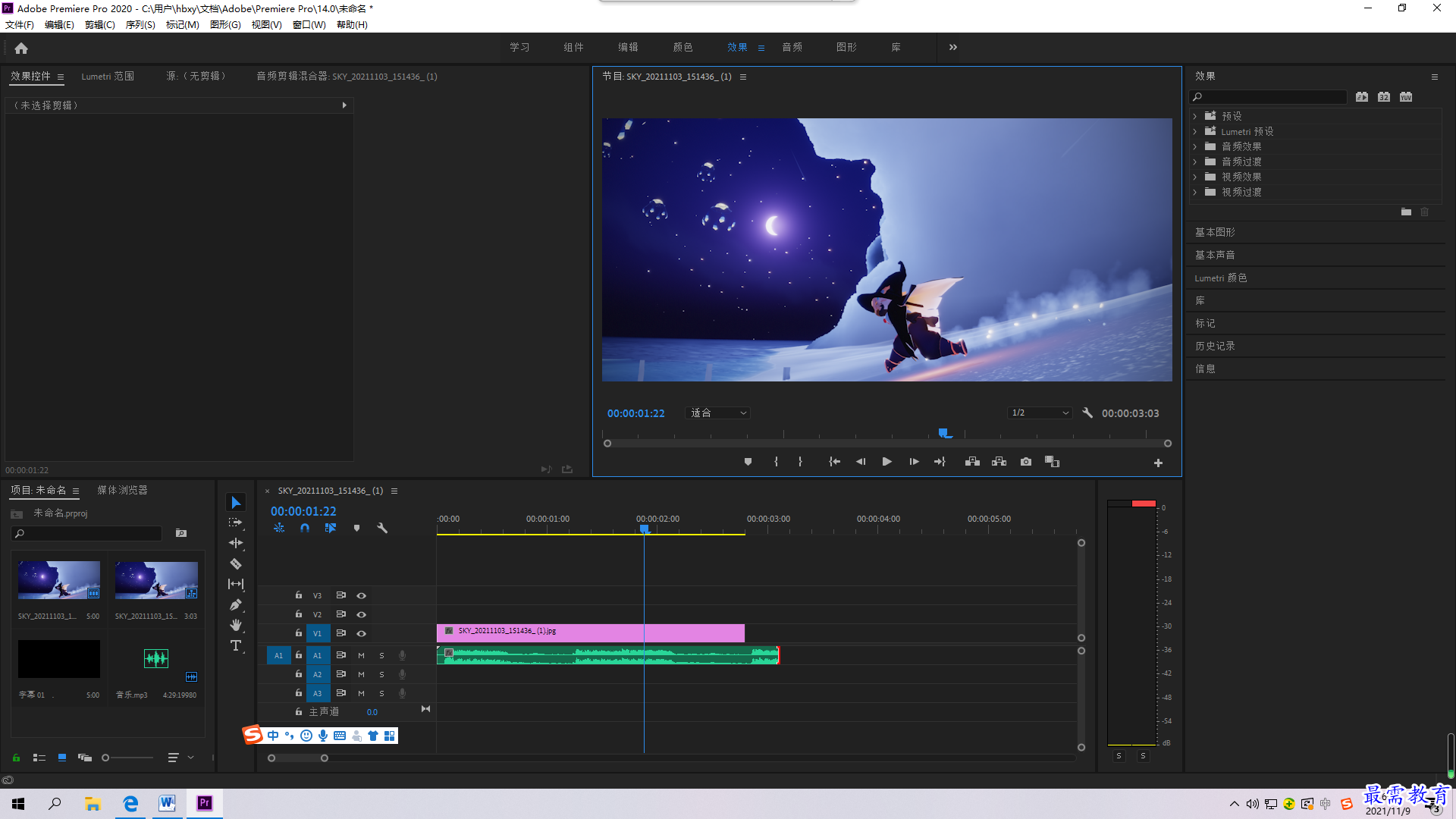Expand the 音频过渡 folder
Image resolution: width=1456 pixels, height=819 pixels.
click(1195, 162)
